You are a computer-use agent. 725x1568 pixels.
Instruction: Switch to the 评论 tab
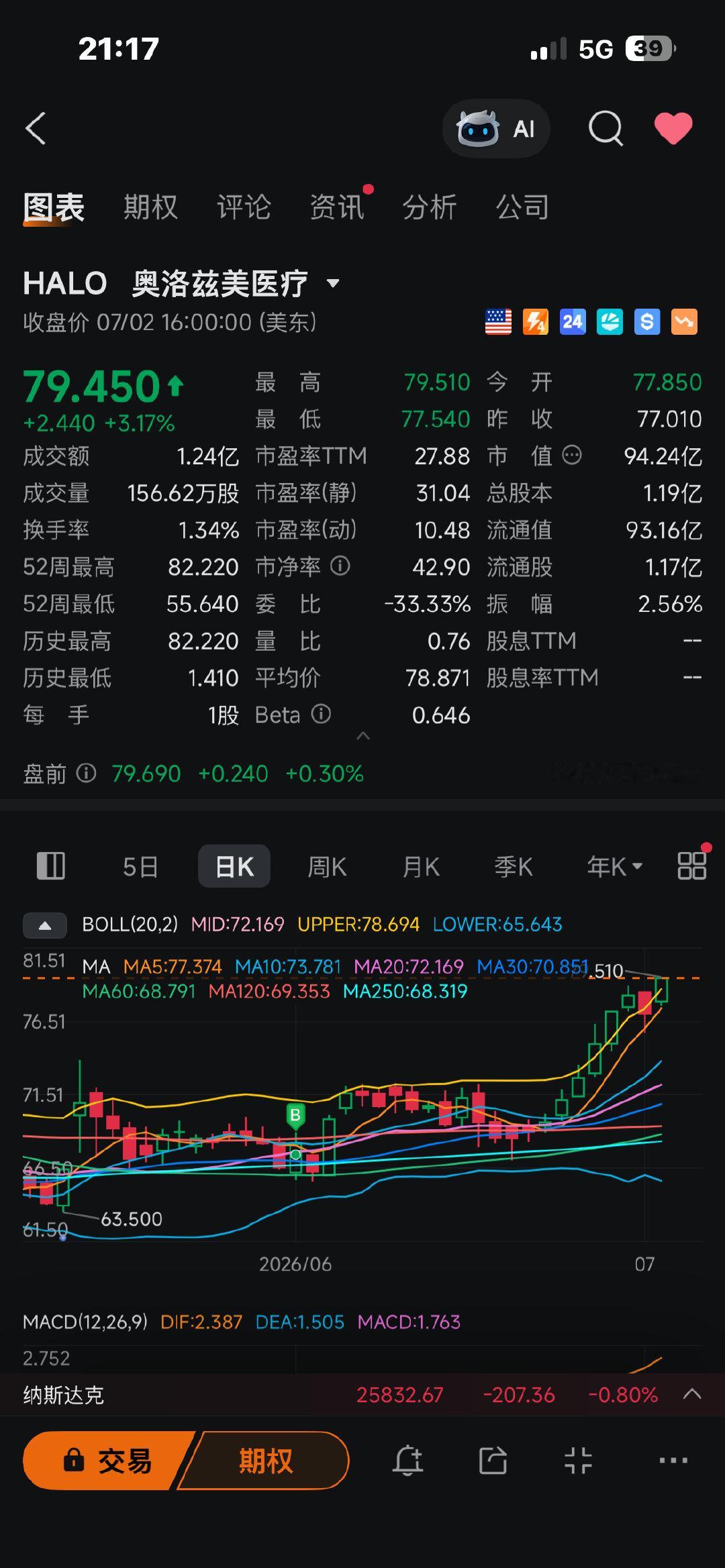(x=244, y=207)
